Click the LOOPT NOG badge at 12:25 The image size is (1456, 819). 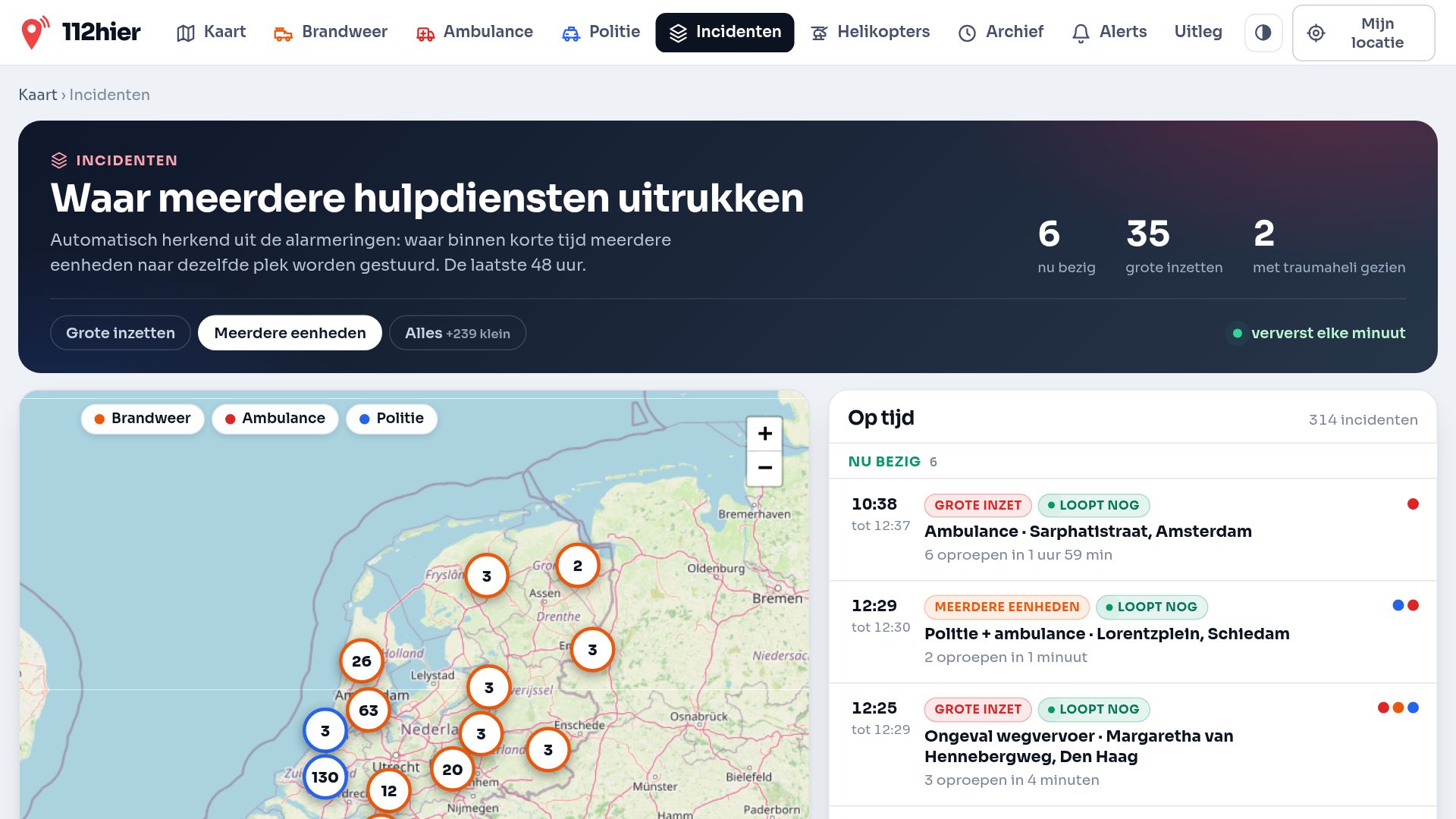pyautogui.click(x=1094, y=709)
